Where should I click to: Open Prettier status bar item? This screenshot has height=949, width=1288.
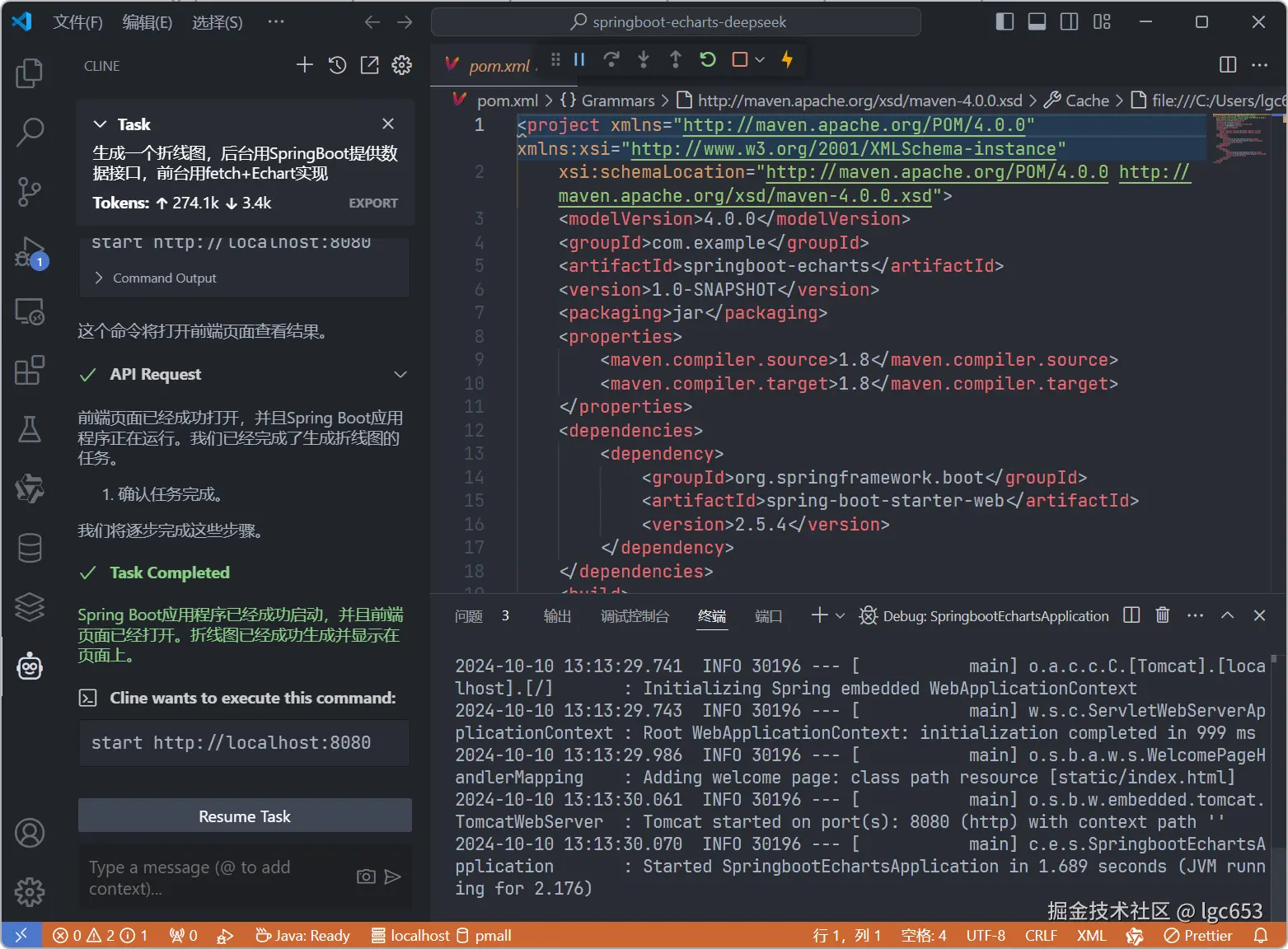pyautogui.click(x=1198, y=936)
